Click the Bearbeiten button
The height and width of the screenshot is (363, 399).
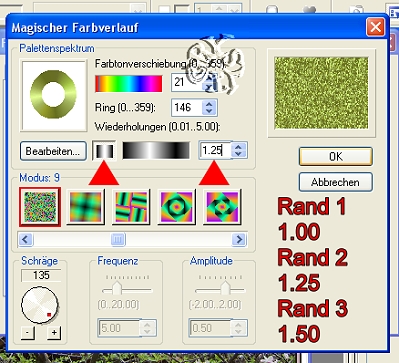(x=53, y=151)
